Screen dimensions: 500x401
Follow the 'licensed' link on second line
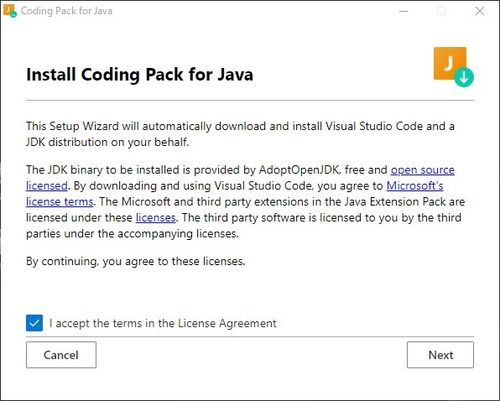pos(47,186)
